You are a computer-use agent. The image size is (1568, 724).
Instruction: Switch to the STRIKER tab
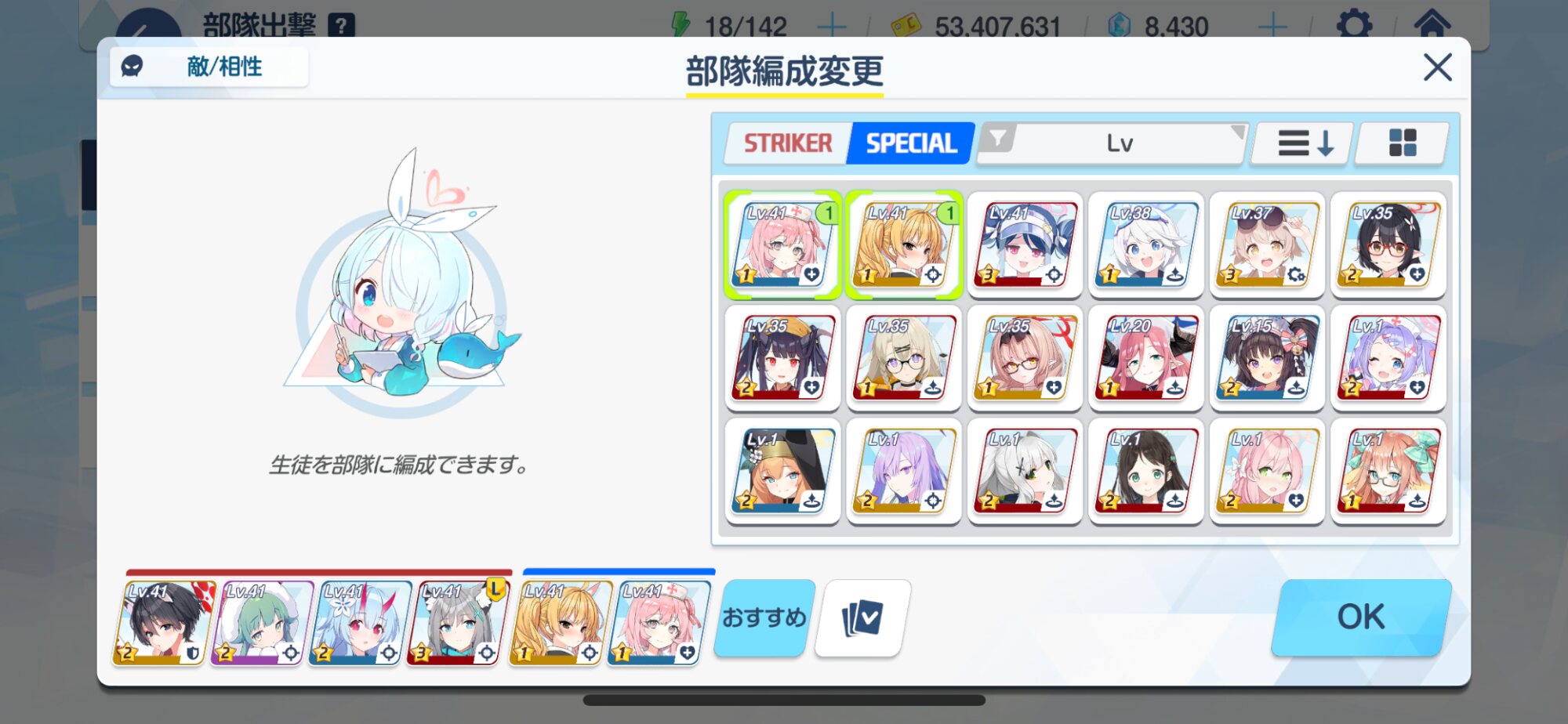tap(787, 143)
